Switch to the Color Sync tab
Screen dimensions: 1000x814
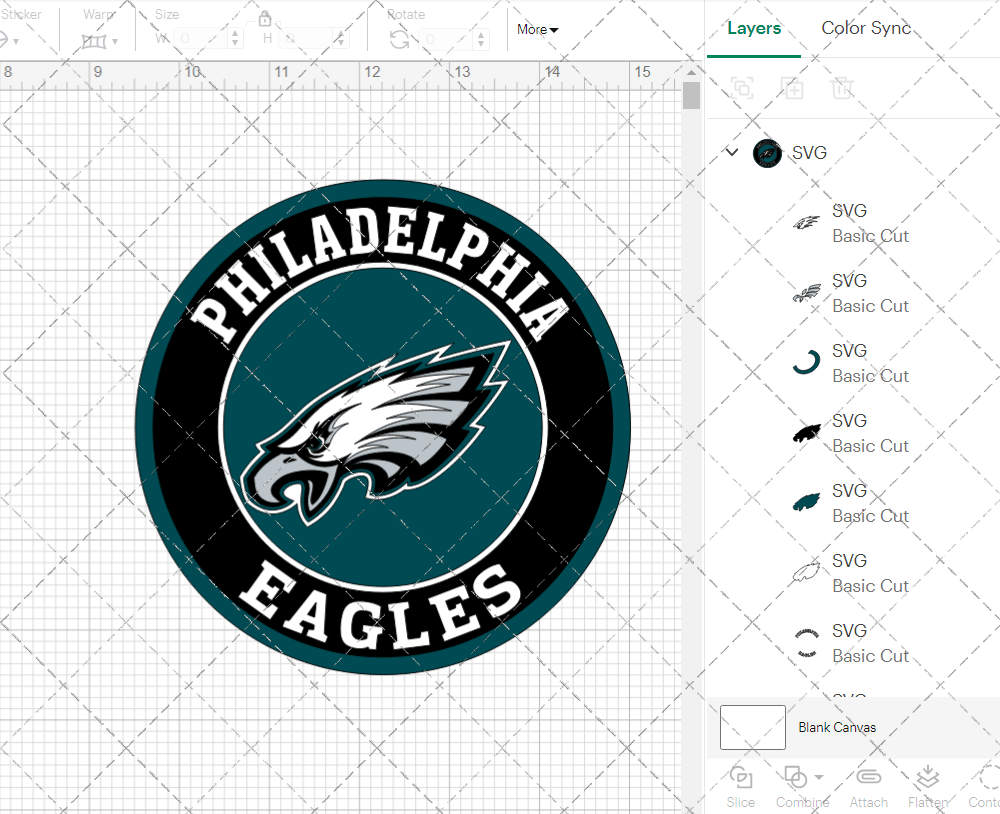(x=866, y=28)
